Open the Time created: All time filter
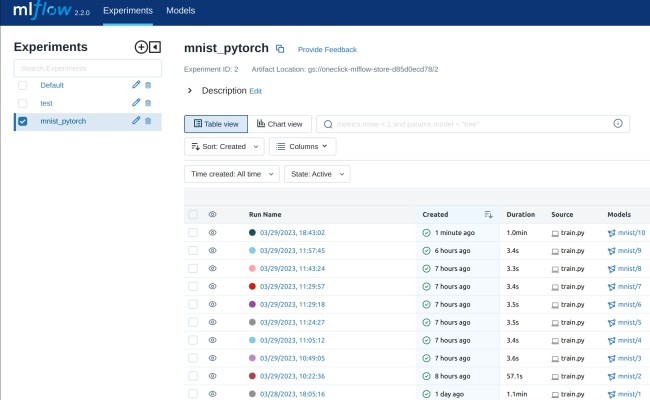 (x=232, y=174)
